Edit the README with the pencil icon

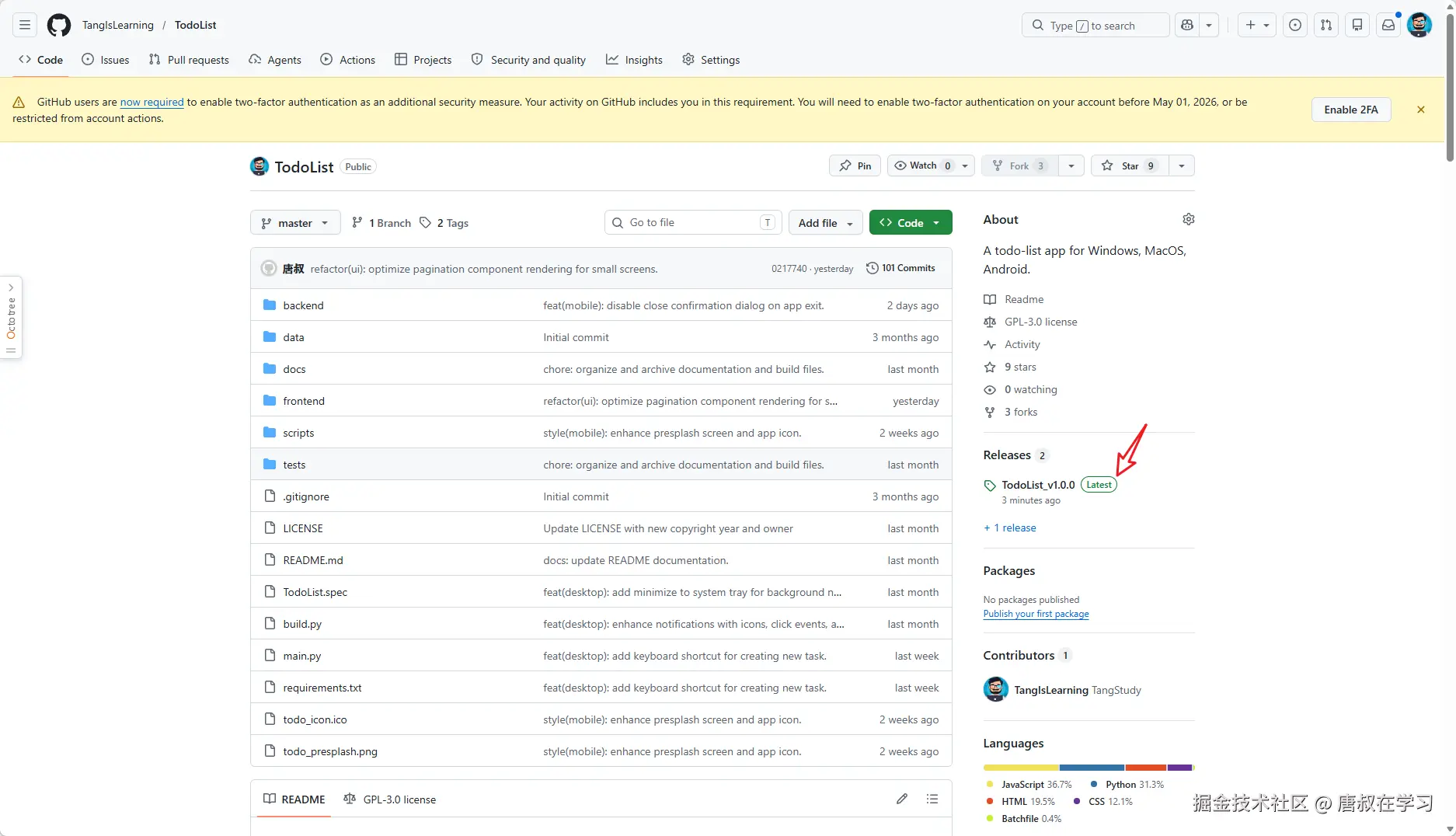[x=902, y=799]
